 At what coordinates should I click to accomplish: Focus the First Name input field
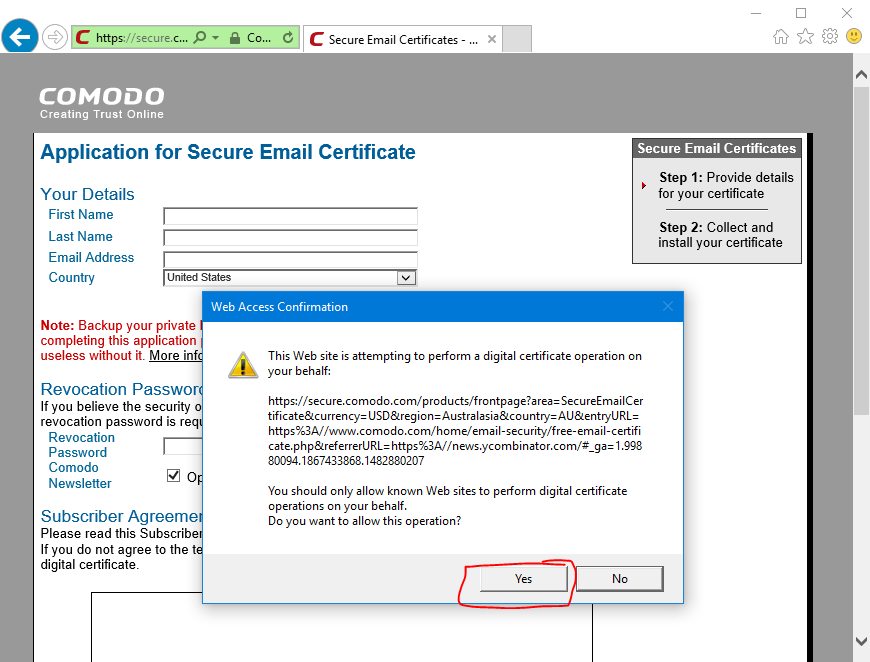coord(290,216)
